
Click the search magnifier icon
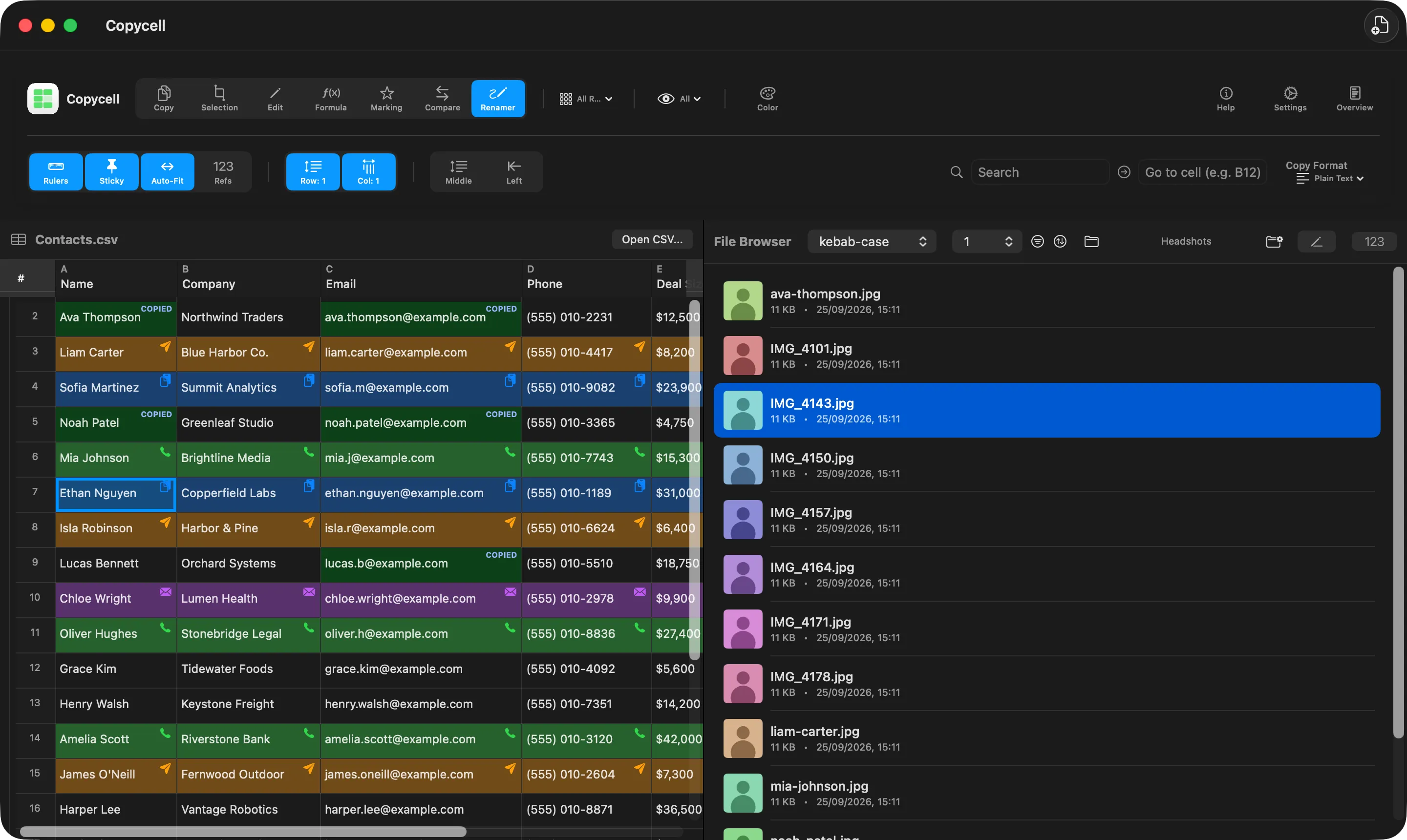pos(956,172)
